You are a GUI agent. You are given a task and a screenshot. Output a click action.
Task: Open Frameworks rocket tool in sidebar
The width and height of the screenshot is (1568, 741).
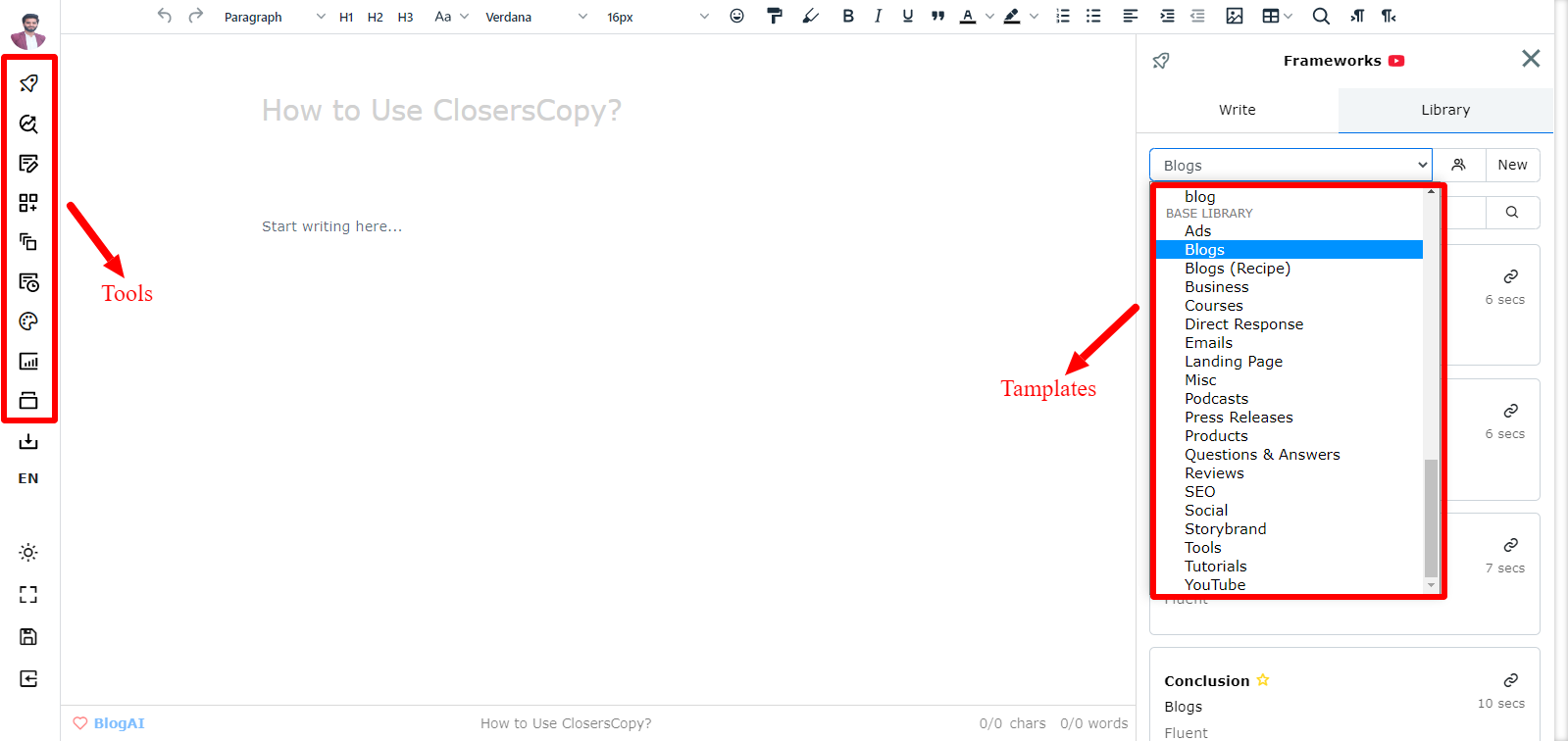tap(28, 83)
